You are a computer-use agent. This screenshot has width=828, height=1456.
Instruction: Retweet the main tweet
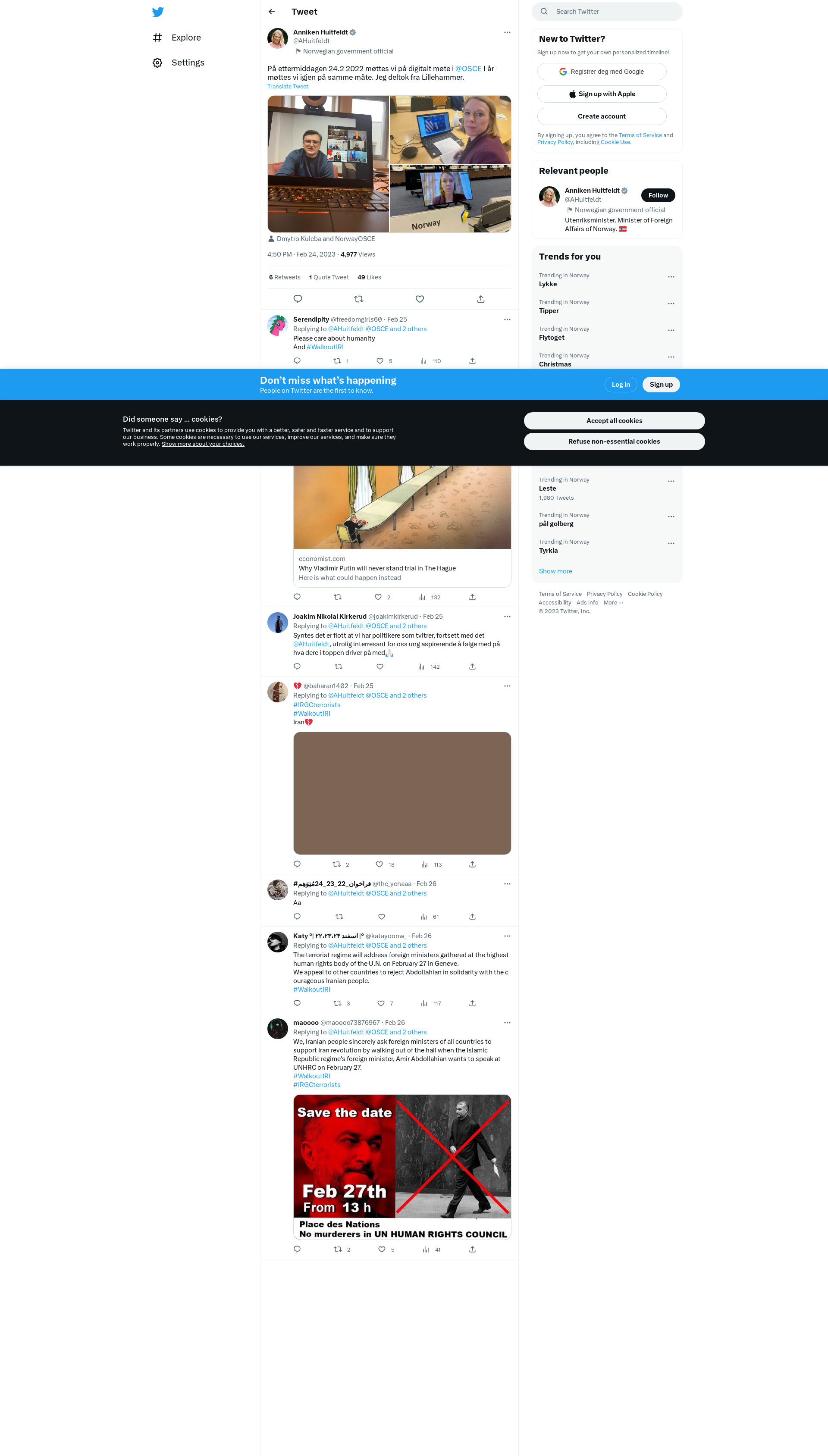(x=359, y=299)
